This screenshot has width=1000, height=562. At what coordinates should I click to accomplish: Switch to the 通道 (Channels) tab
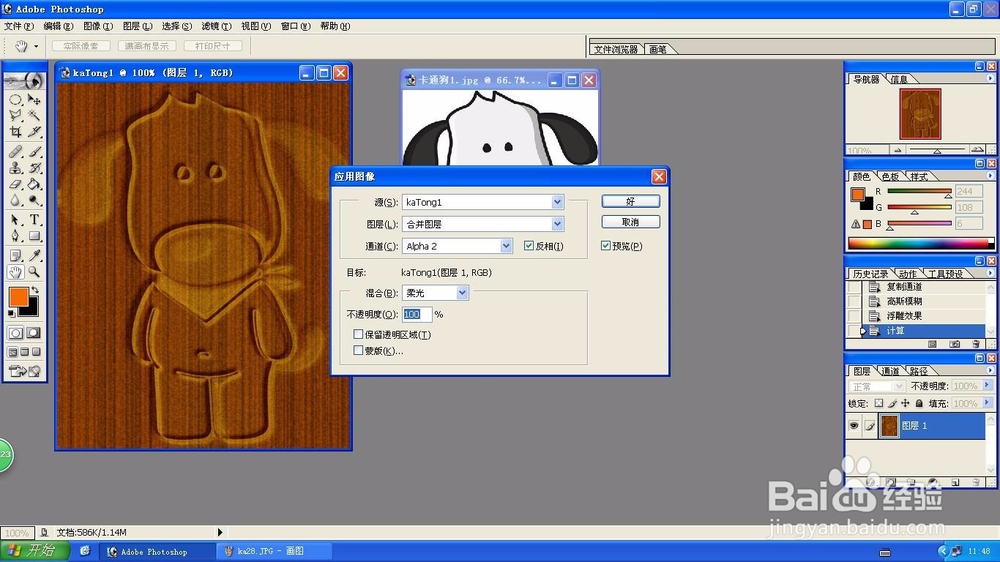coord(890,371)
